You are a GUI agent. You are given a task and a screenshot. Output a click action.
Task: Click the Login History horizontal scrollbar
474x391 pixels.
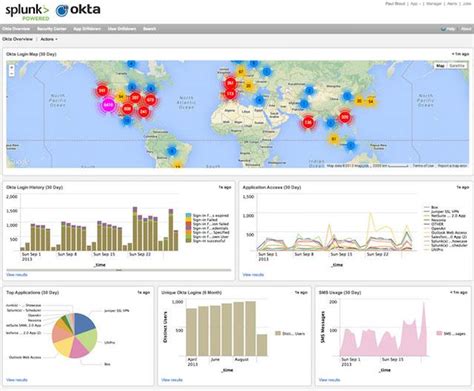pos(119,270)
